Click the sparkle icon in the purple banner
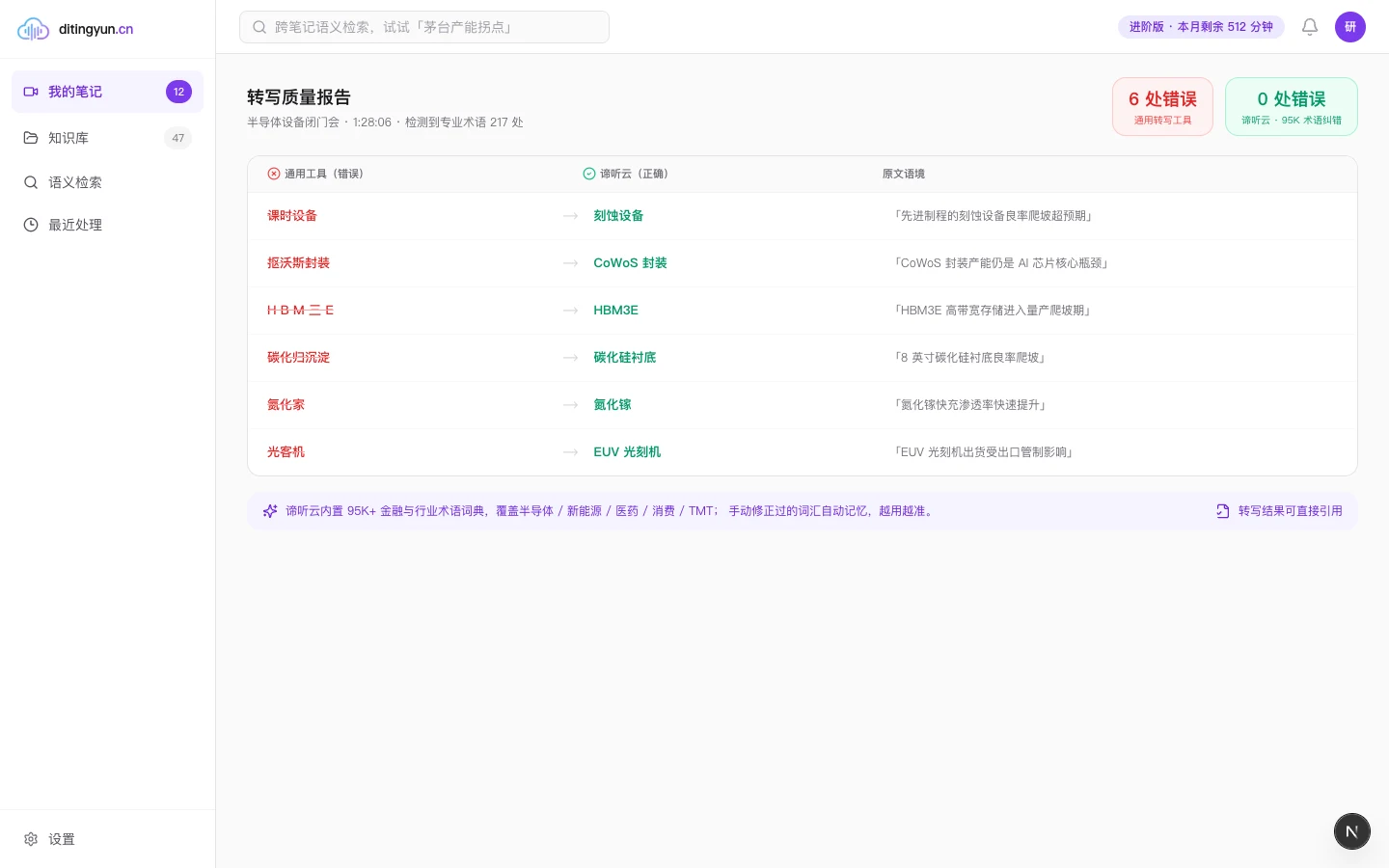 (270, 511)
